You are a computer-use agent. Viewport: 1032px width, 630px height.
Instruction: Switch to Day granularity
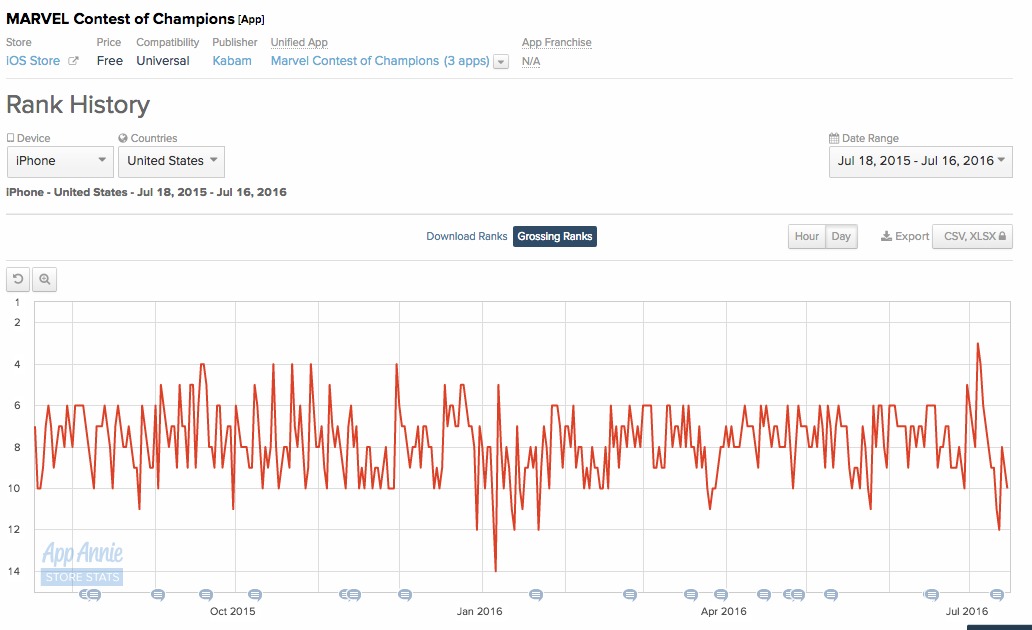tap(841, 236)
